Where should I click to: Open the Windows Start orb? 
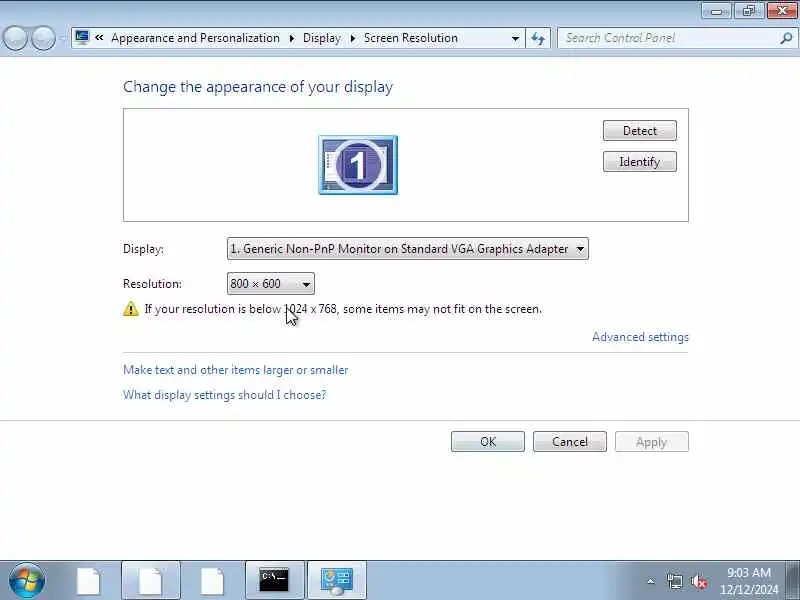[26, 581]
